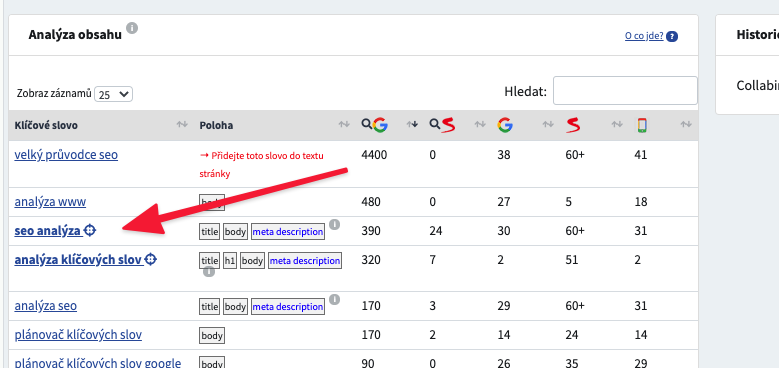Click info icon in seo analýza row

pyautogui.click(x=335, y=224)
